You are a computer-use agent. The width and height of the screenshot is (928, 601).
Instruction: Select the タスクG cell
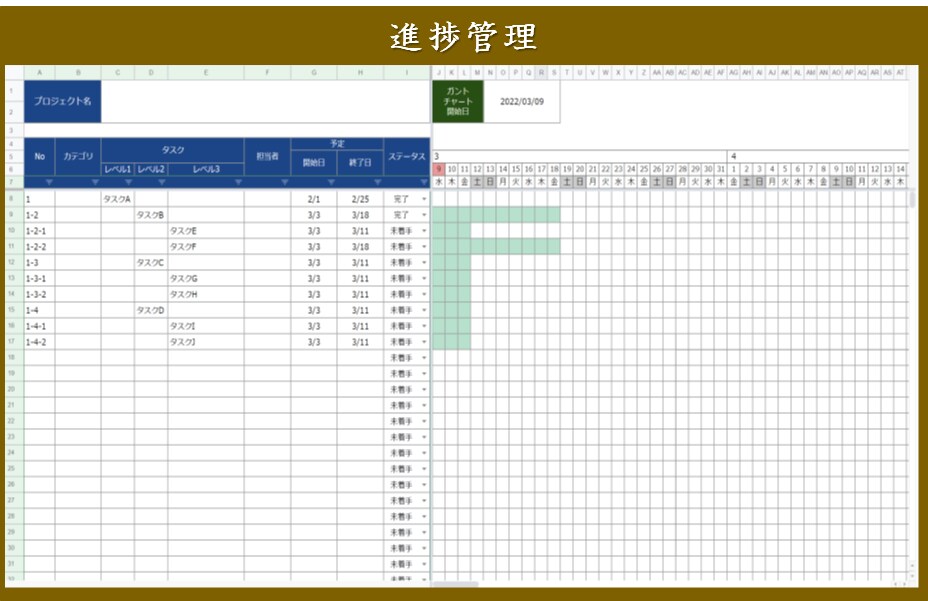[206, 279]
